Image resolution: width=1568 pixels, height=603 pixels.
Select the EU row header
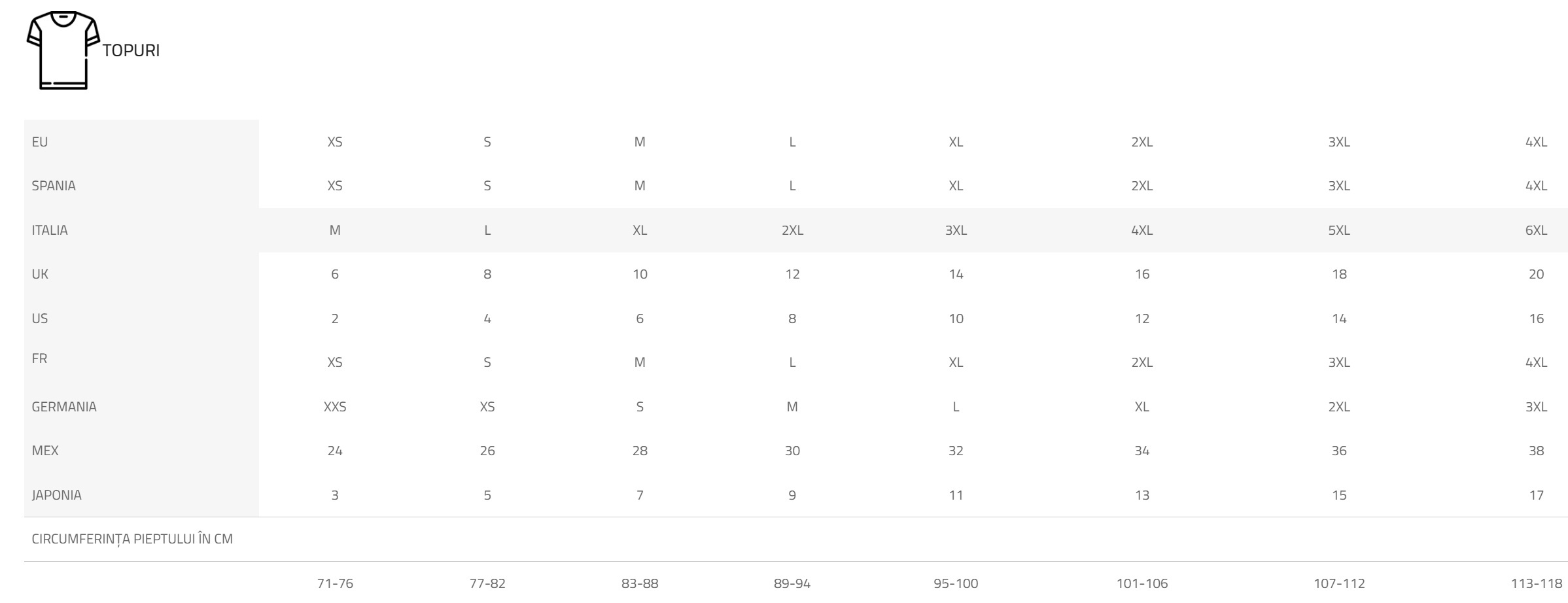(x=40, y=142)
